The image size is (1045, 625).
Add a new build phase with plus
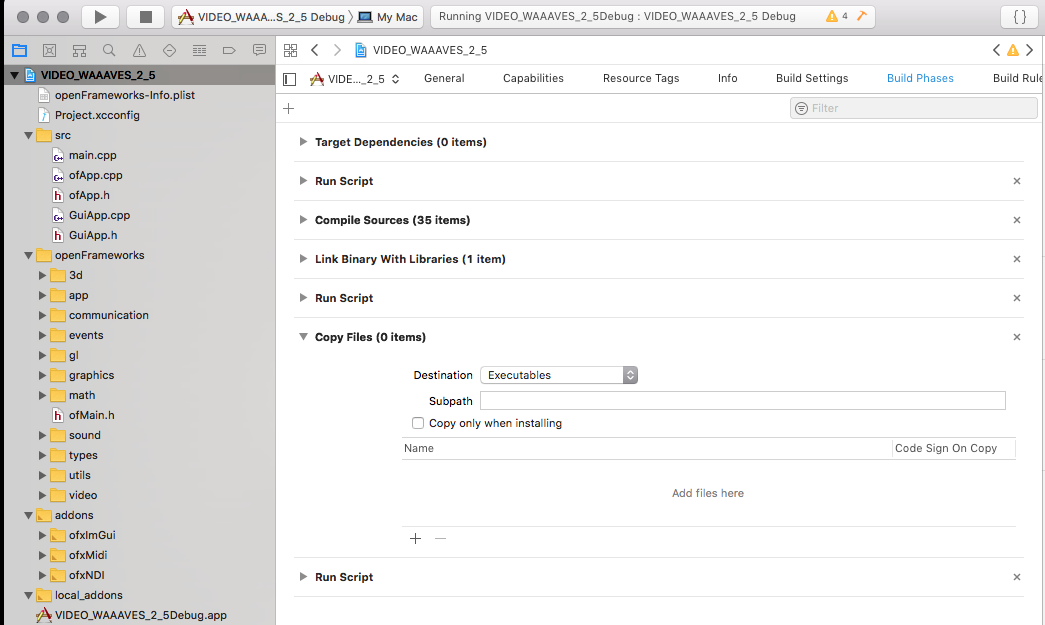click(289, 108)
